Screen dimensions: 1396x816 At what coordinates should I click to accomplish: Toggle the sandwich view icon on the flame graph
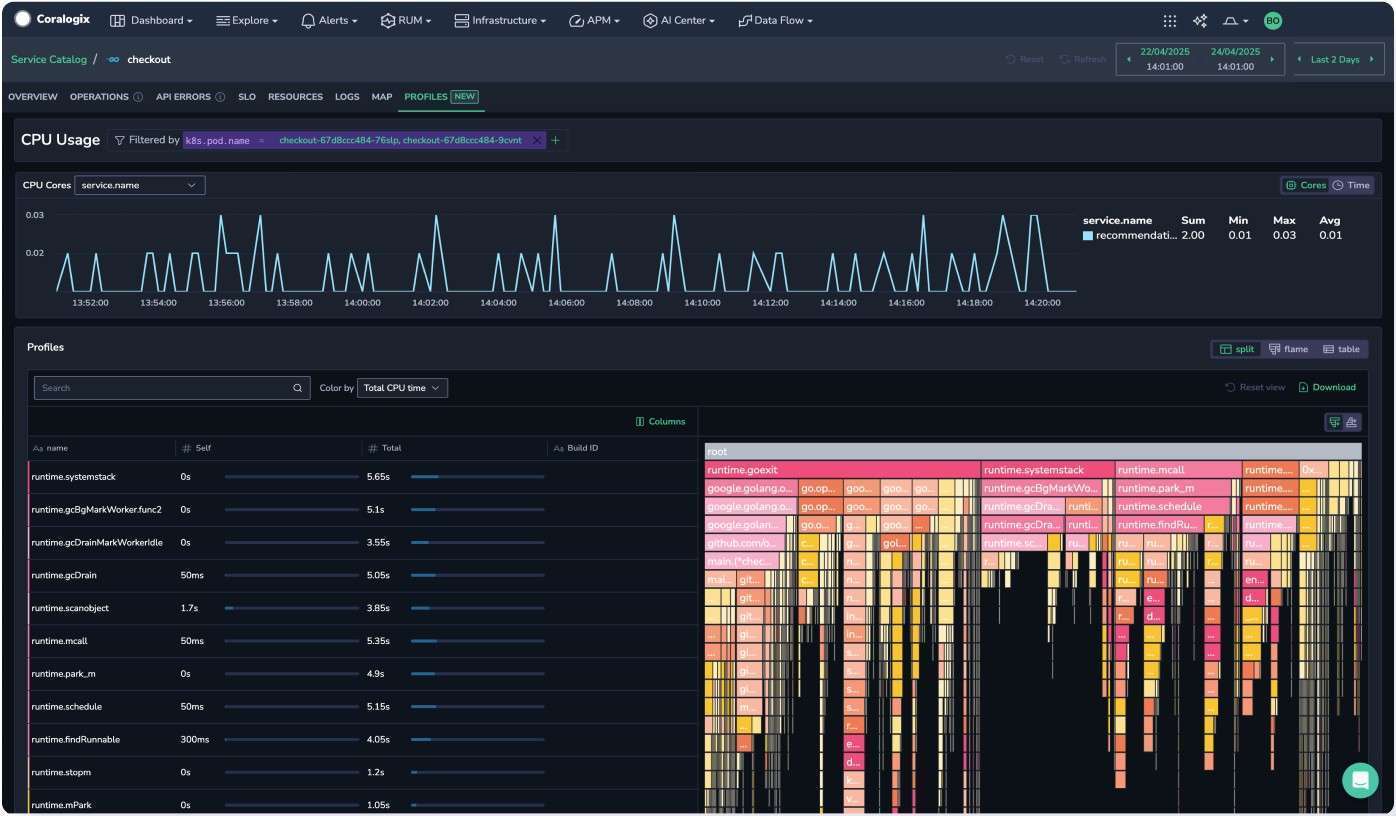pos(1352,421)
